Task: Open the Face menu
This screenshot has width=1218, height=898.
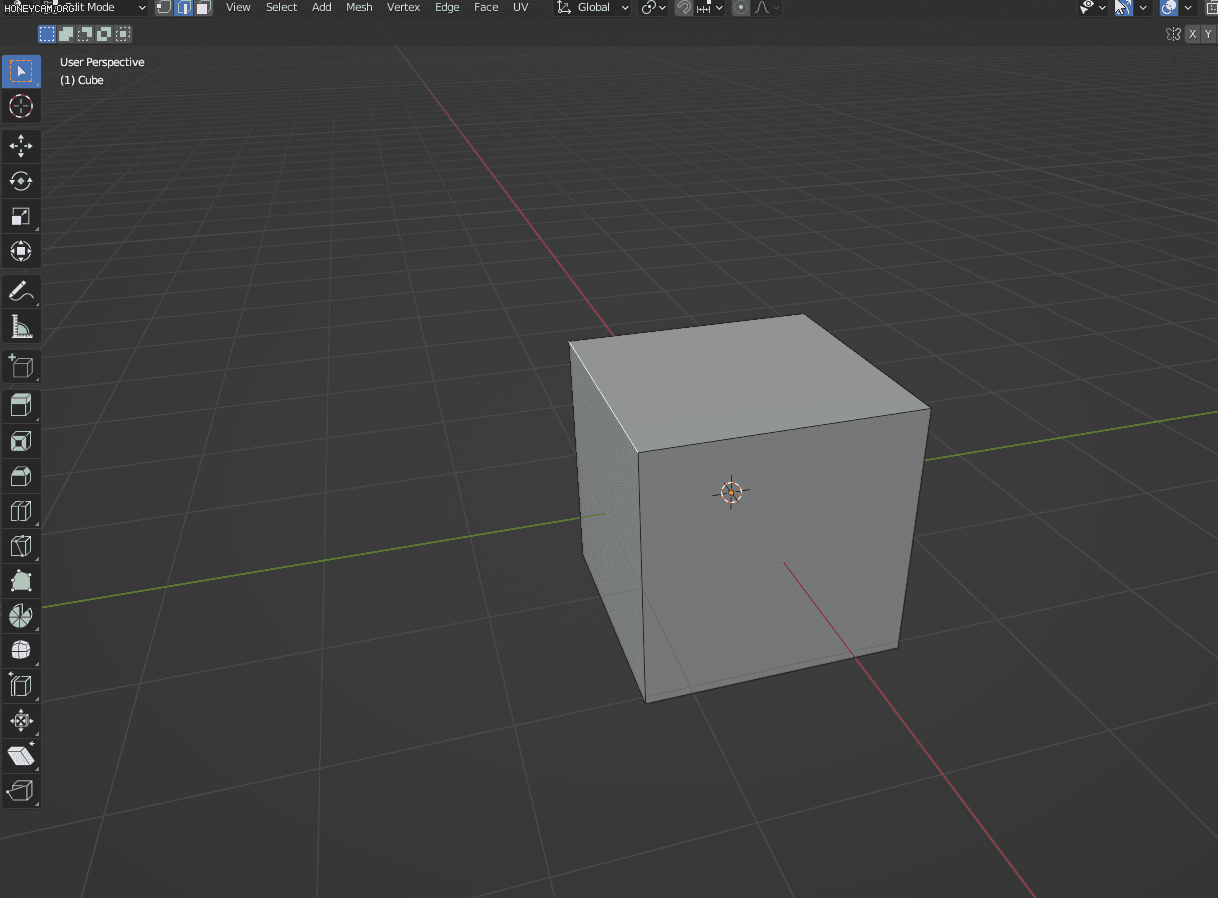Action: coord(486,8)
